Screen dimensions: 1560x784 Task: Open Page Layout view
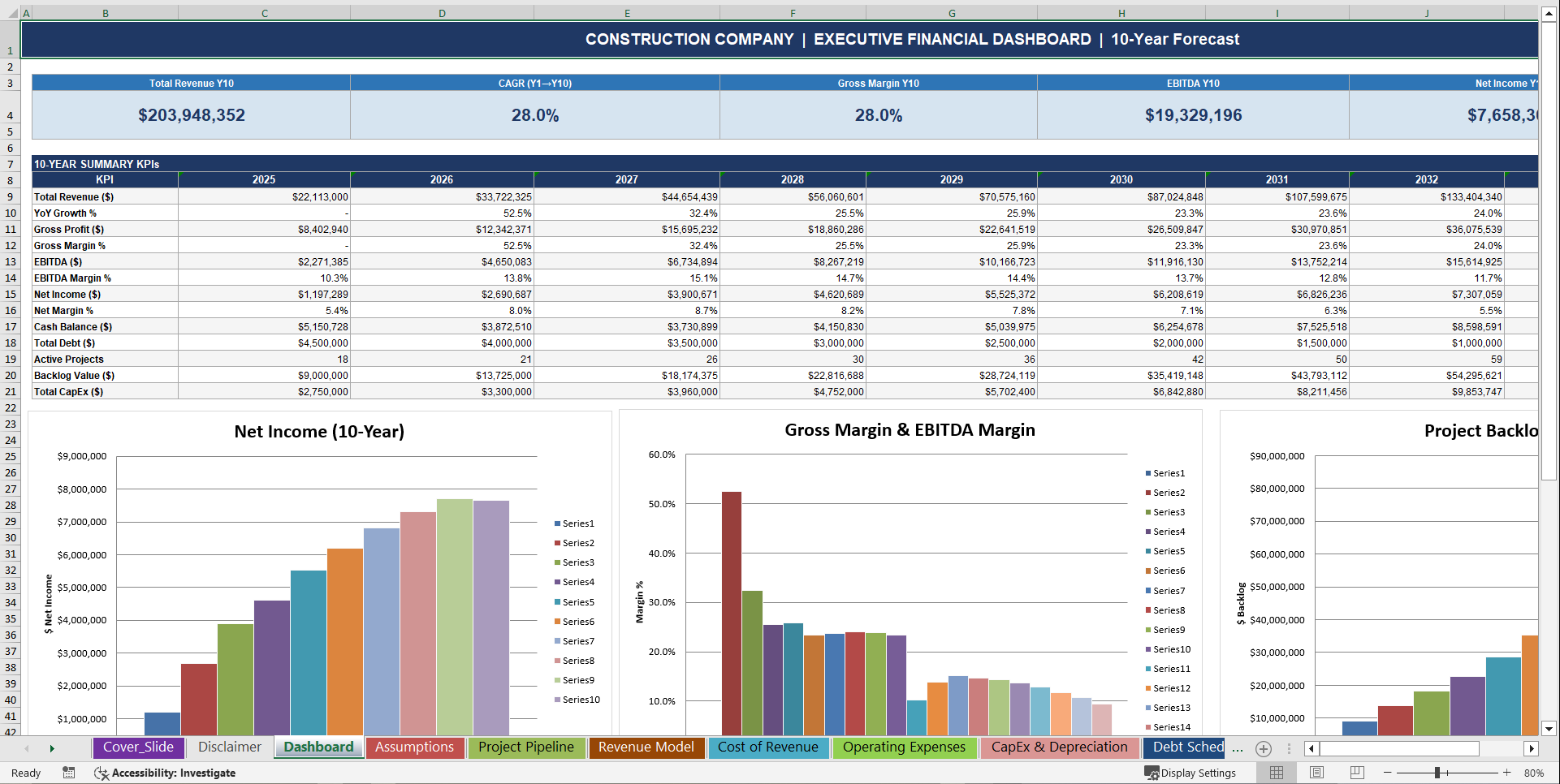coord(1316,773)
